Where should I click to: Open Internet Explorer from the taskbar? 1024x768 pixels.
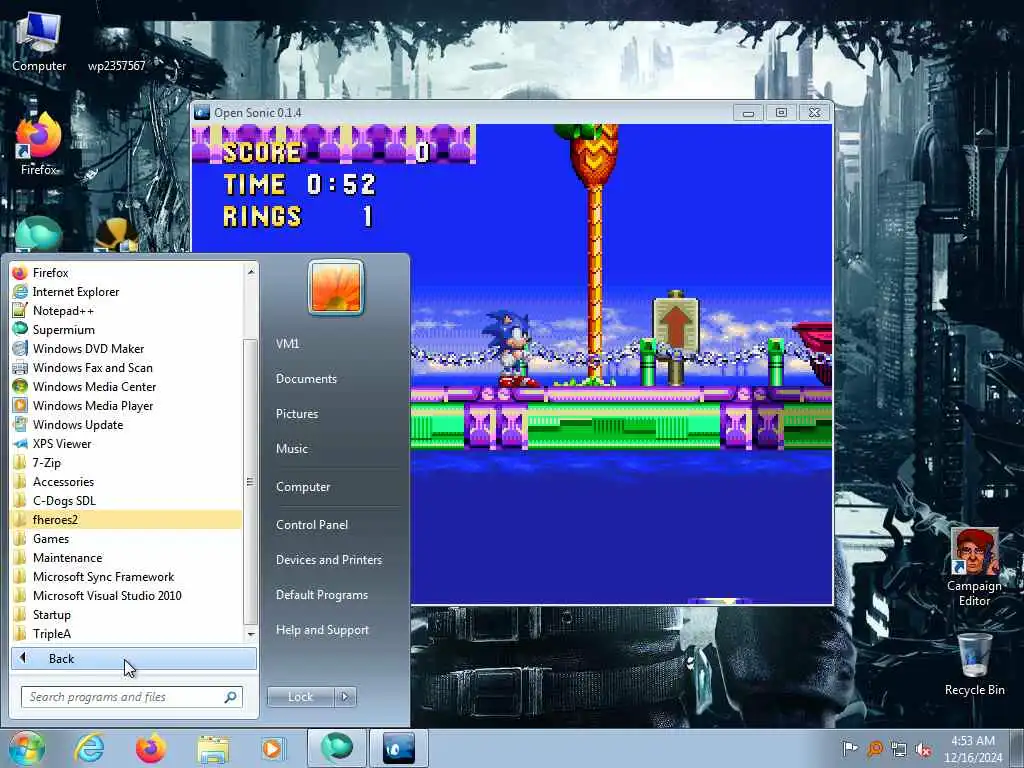click(89, 748)
